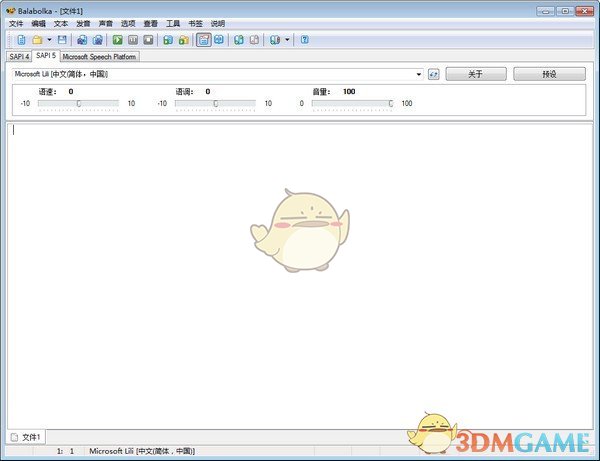The image size is (600, 461).
Task: Click the 音量 volume slider track
Action: pyautogui.click(x=352, y=104)
